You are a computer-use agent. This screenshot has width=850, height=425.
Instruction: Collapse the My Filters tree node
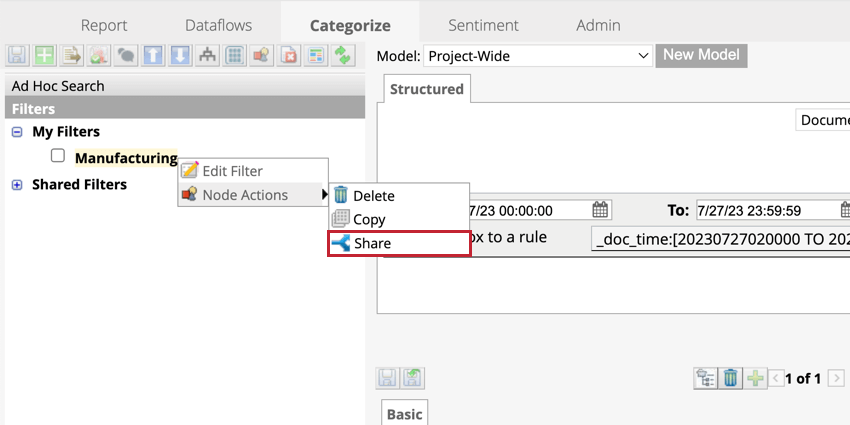pos(17,132)
